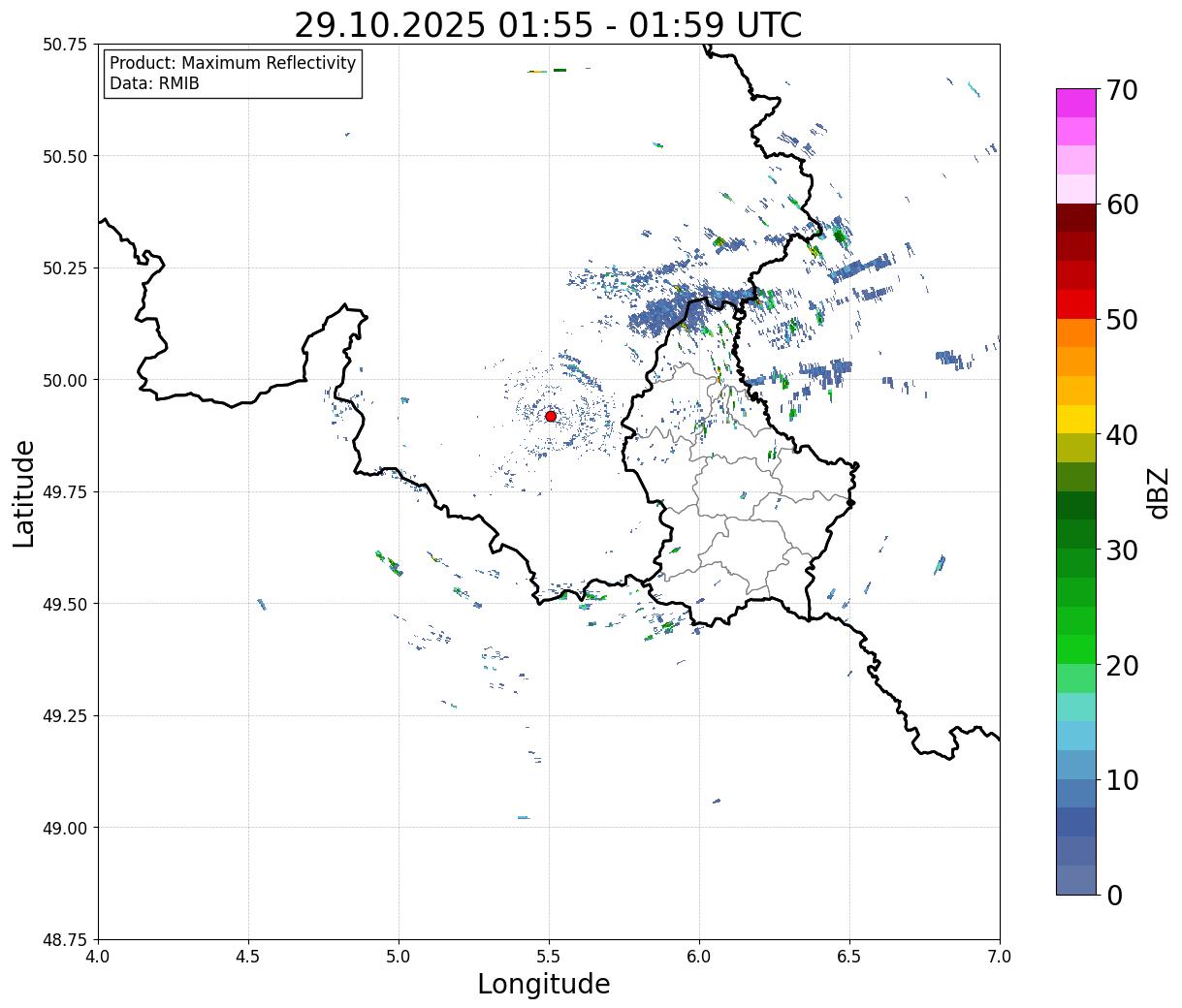Click the 'dBZ' colorbar label

pyautogui.click(x=1159, y=493)
